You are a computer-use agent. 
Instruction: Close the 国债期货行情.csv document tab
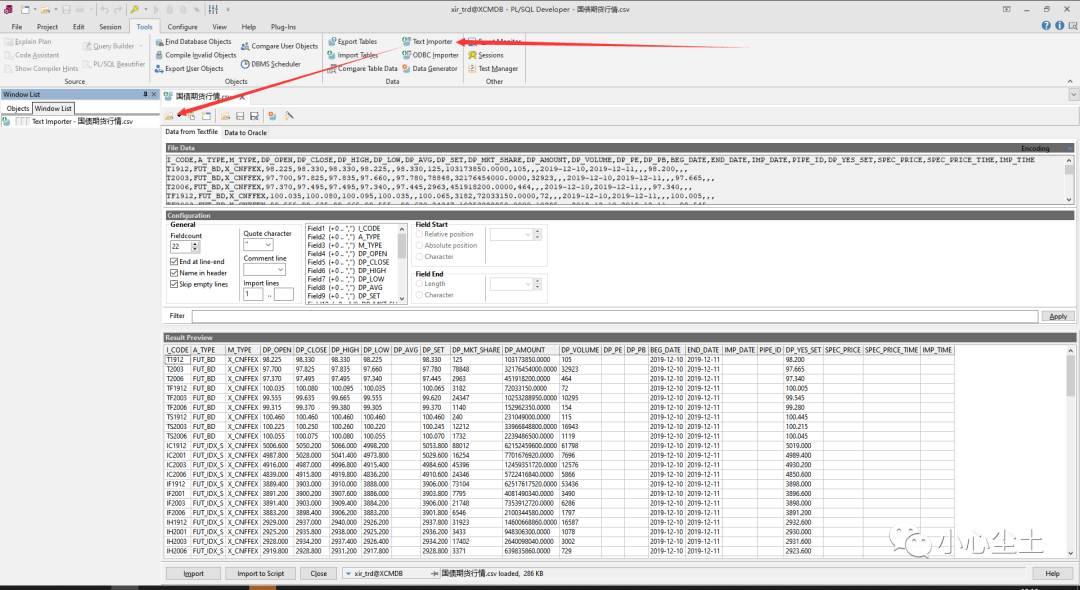click(242, 96)
